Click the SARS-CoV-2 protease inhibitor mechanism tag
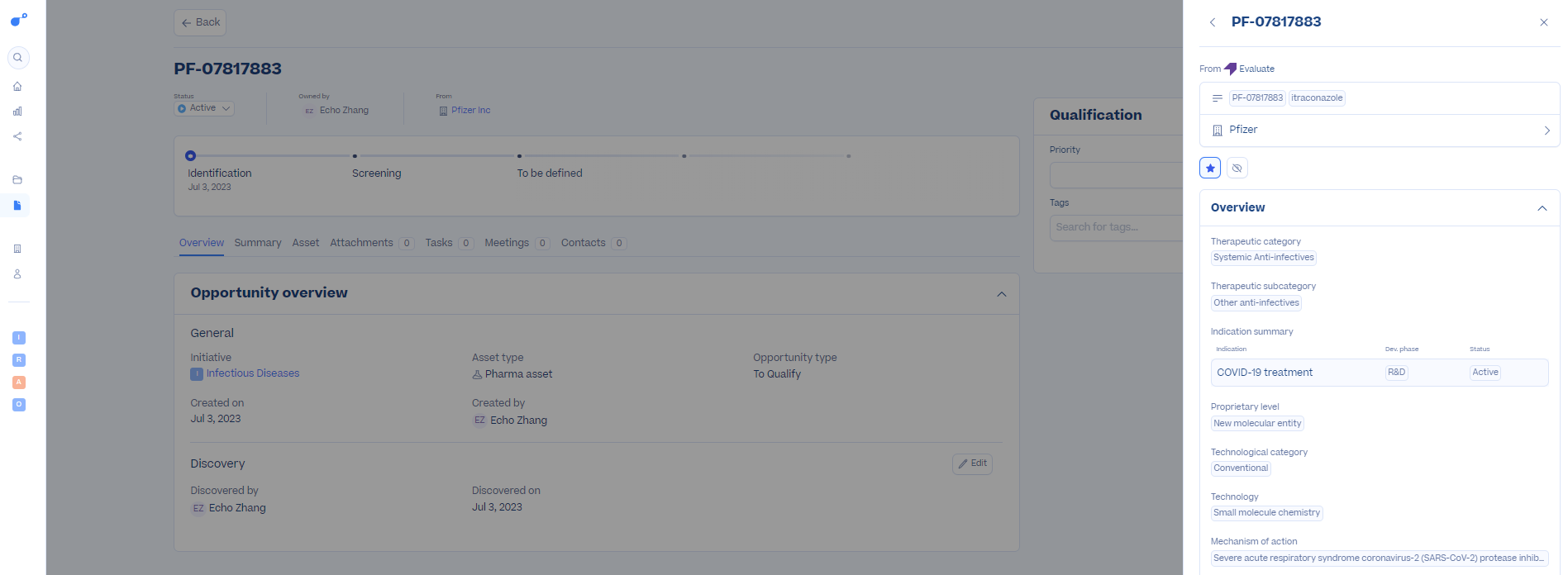Image resolution: width=1568 pixels, height=575 pixels. [1380, 558]
